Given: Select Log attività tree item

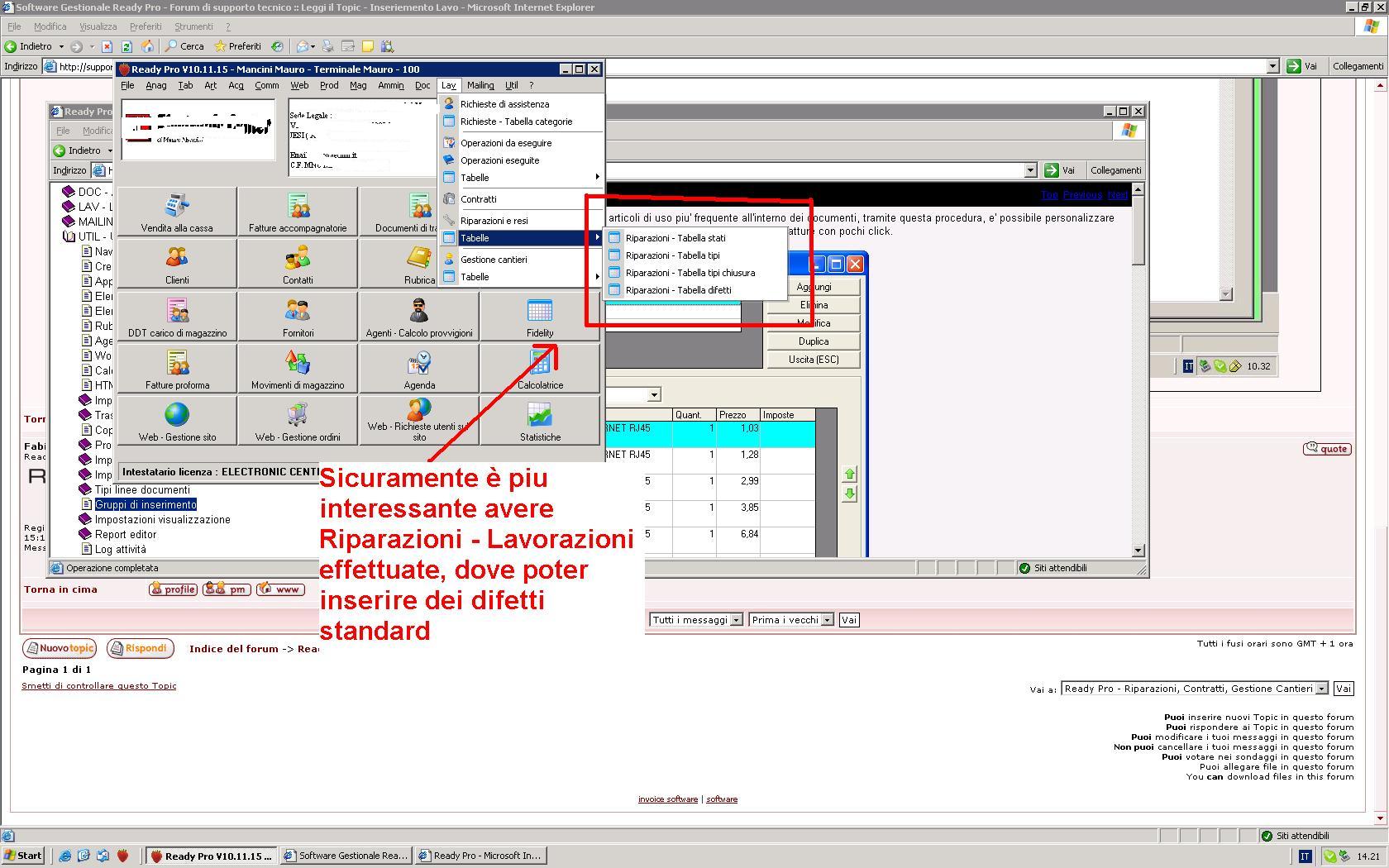Looking at the screenshot, I should [x=120, y=549].
